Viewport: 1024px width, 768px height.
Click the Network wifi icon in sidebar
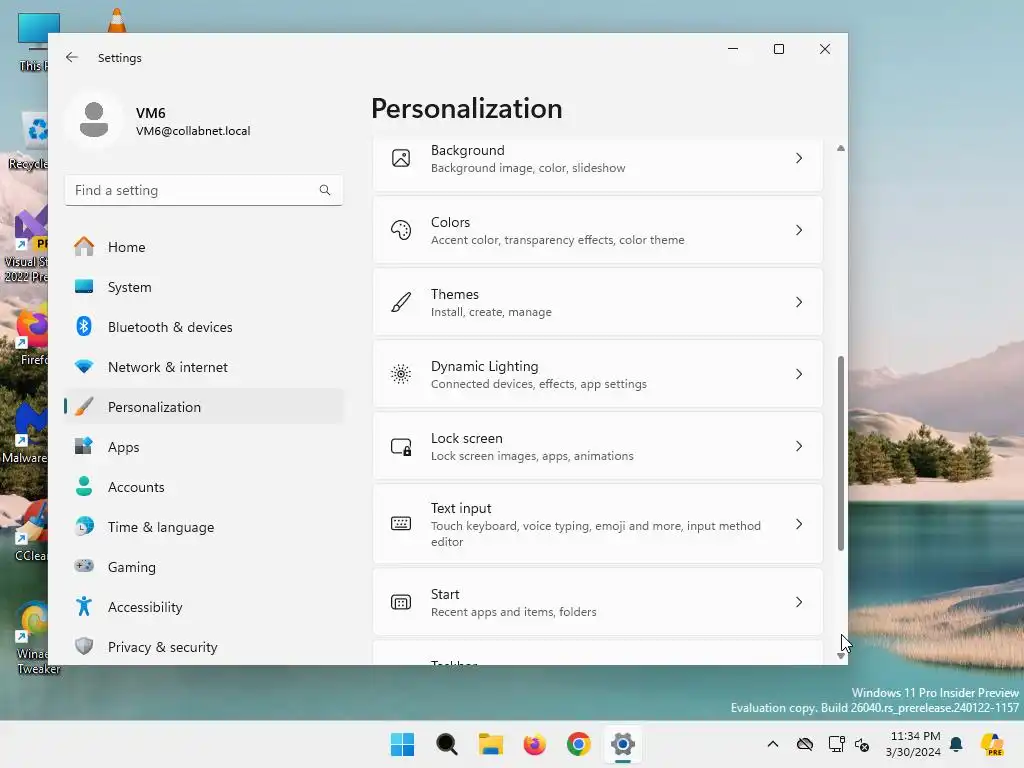[84, 367]
